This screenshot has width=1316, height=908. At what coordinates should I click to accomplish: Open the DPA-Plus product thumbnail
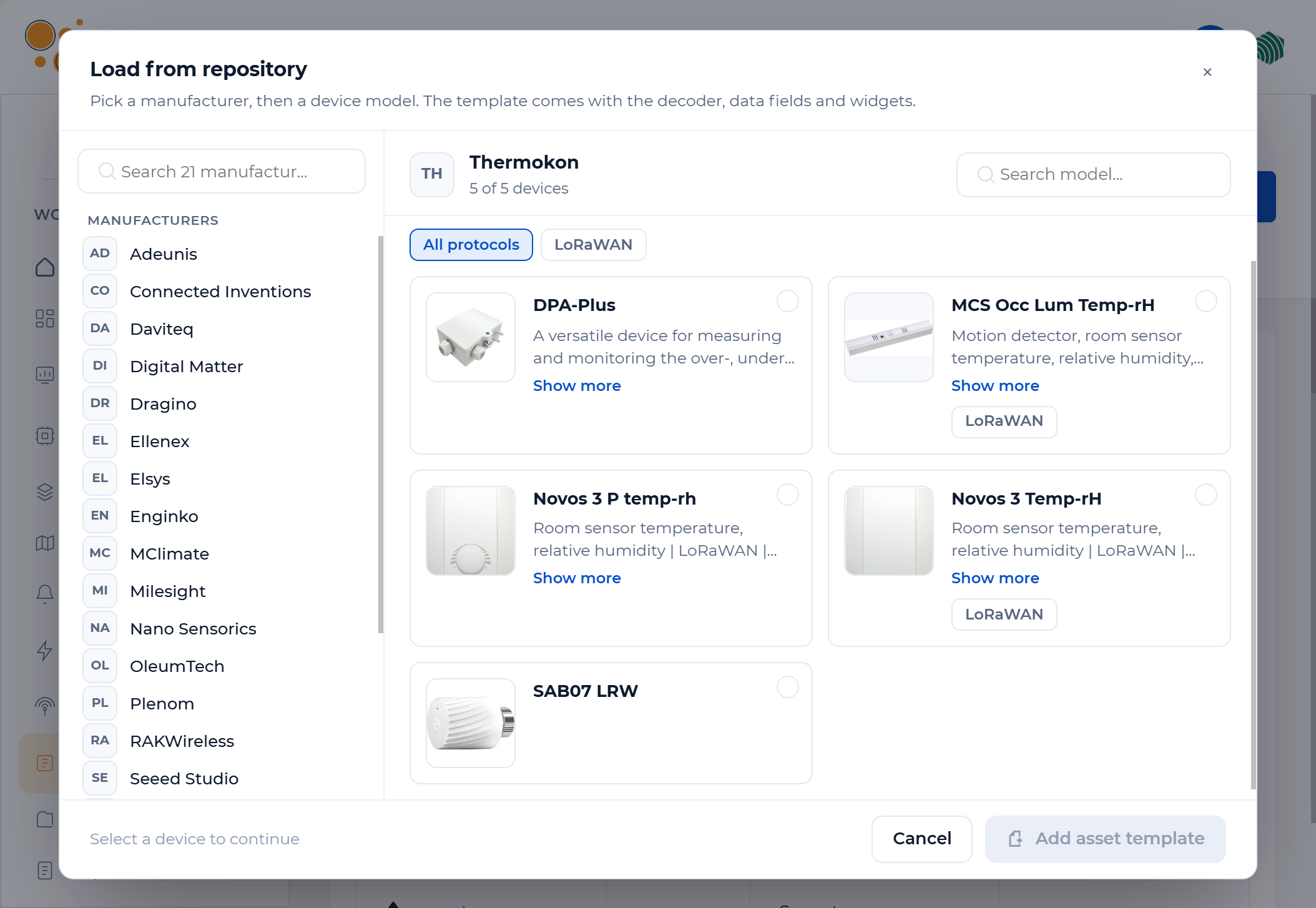(471, 337)
